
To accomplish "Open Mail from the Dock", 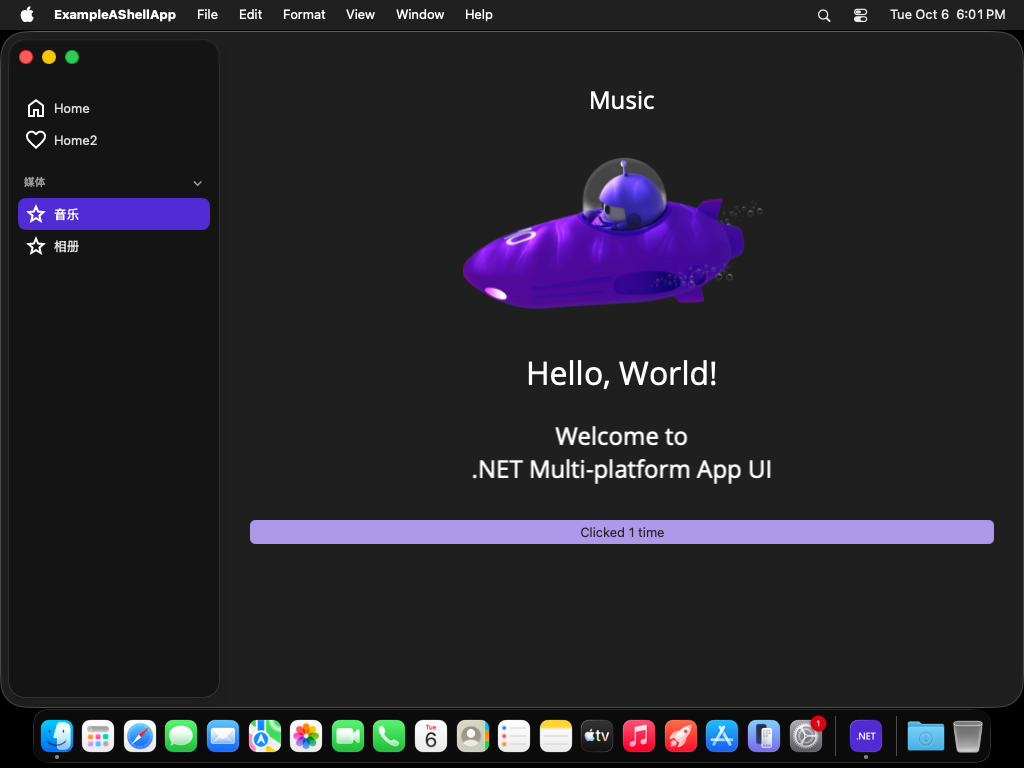I will coord(223,736).
